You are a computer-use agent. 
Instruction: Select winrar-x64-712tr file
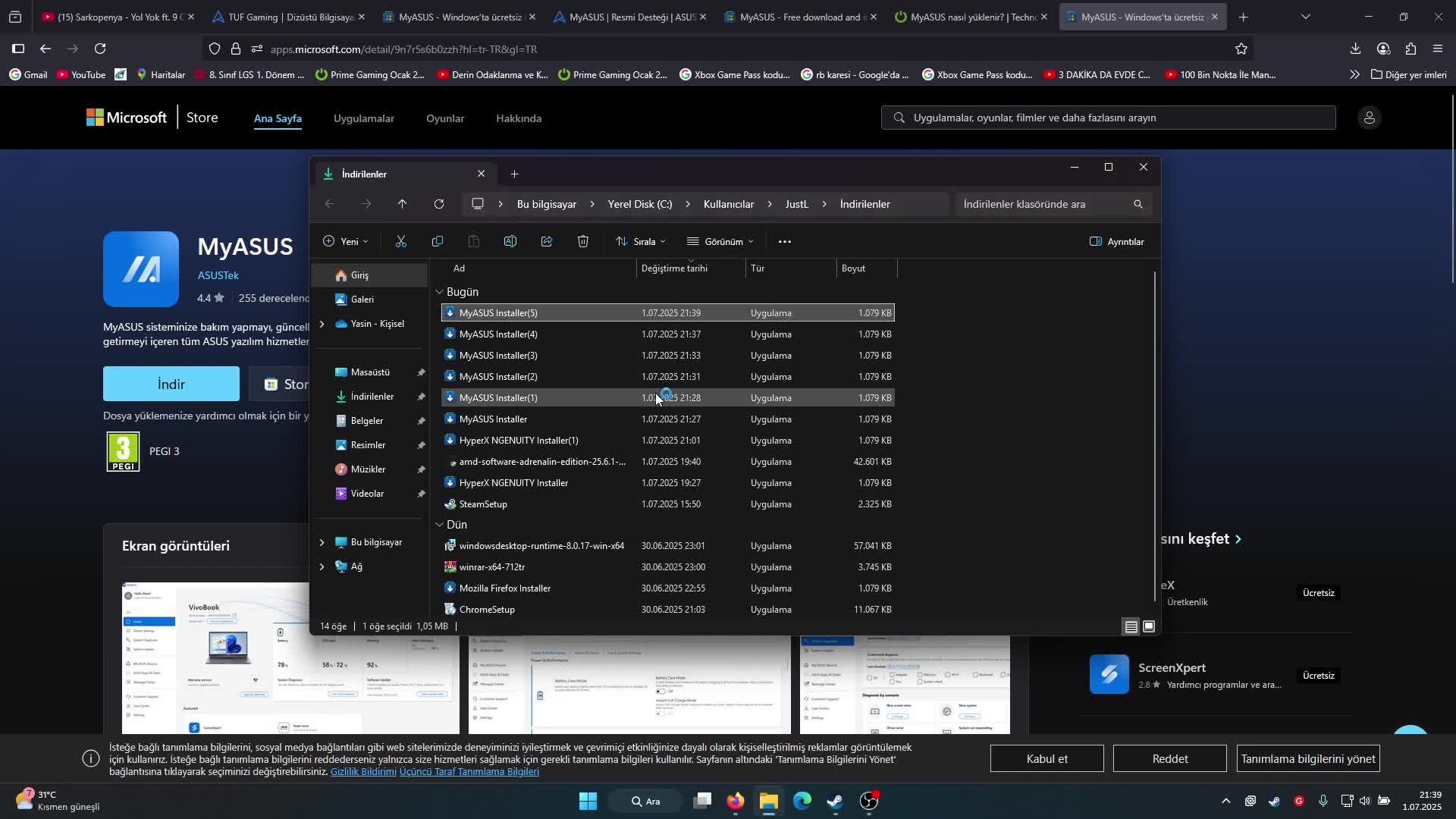(668, 566)
